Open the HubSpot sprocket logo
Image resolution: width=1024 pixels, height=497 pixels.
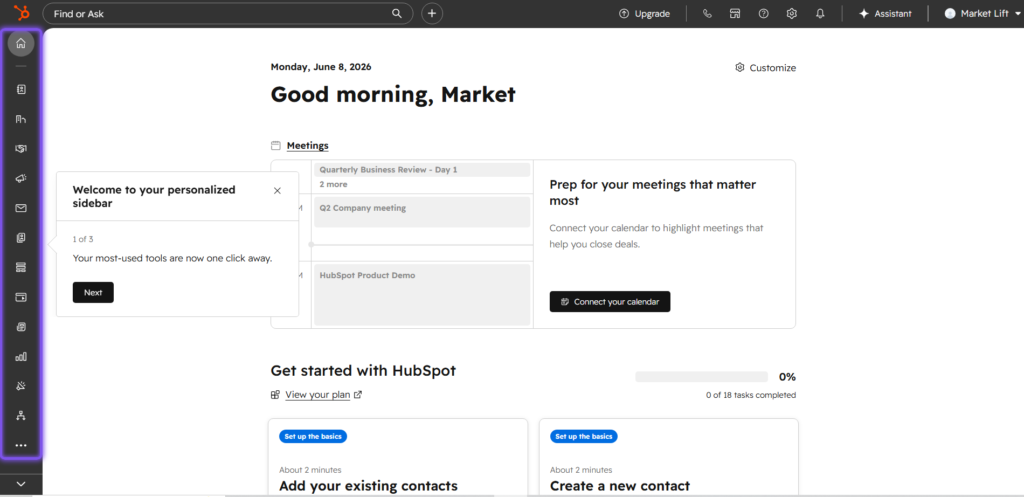point(21,13)
